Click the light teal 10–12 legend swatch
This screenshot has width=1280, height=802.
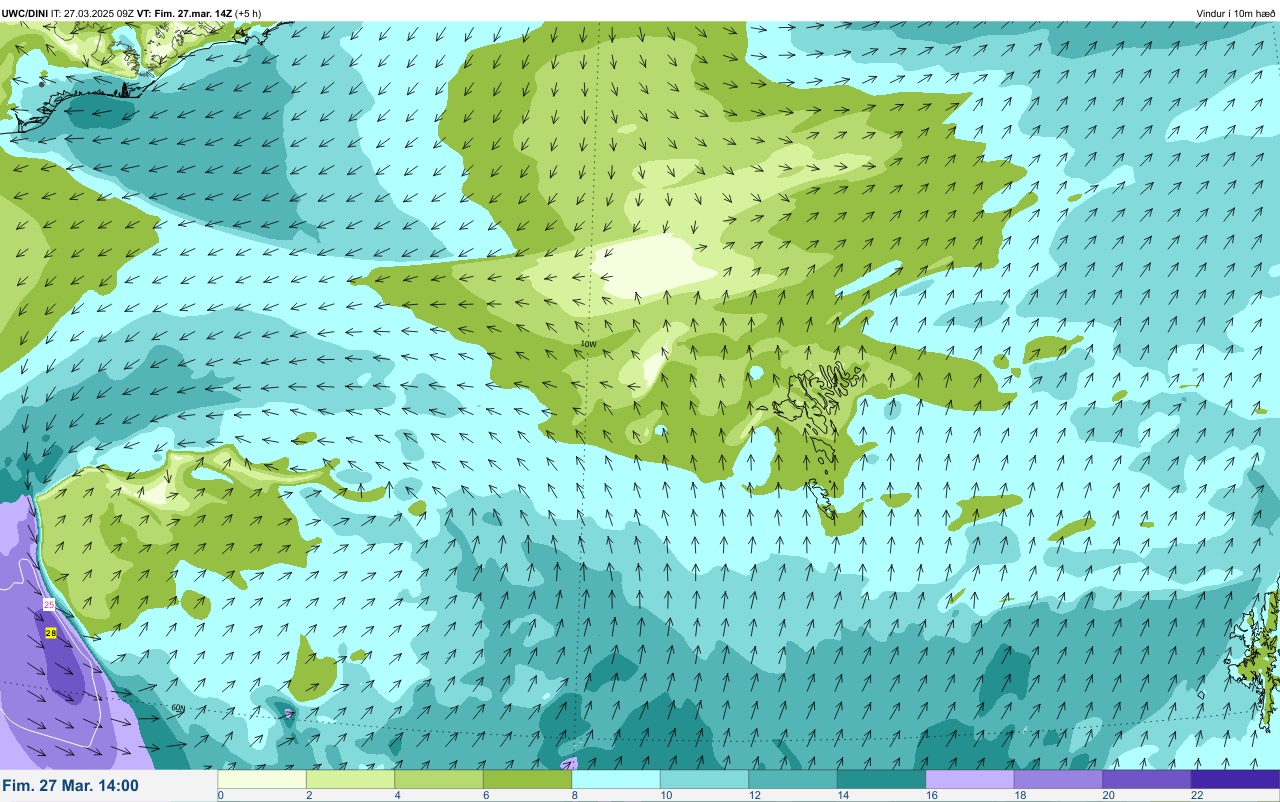click(704, 779)
